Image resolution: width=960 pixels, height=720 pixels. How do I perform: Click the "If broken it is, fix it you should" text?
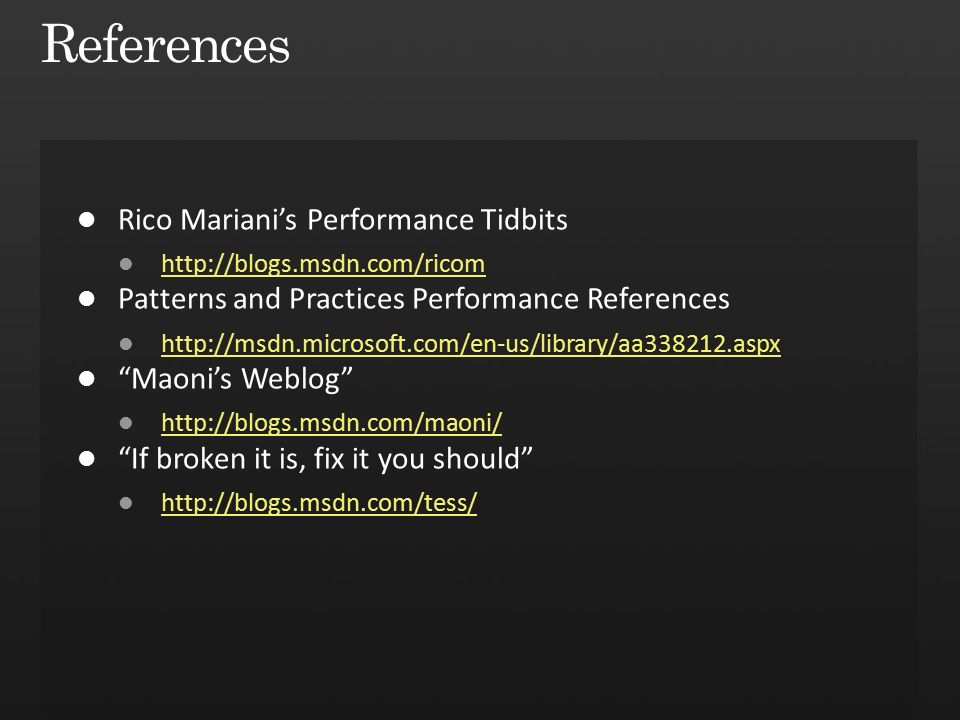coord(325,459)
